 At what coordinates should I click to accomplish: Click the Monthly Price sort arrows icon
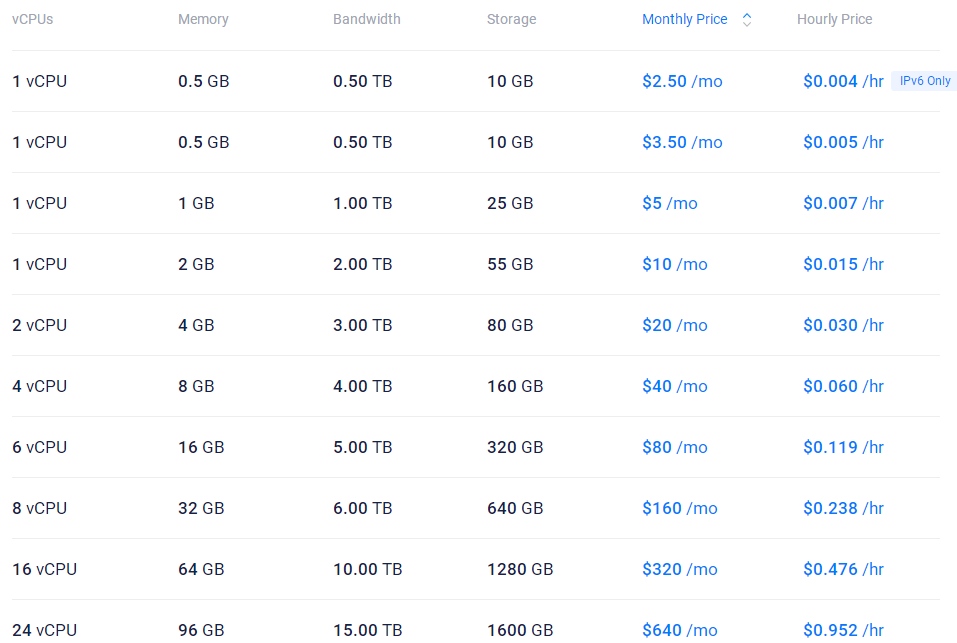747,19
